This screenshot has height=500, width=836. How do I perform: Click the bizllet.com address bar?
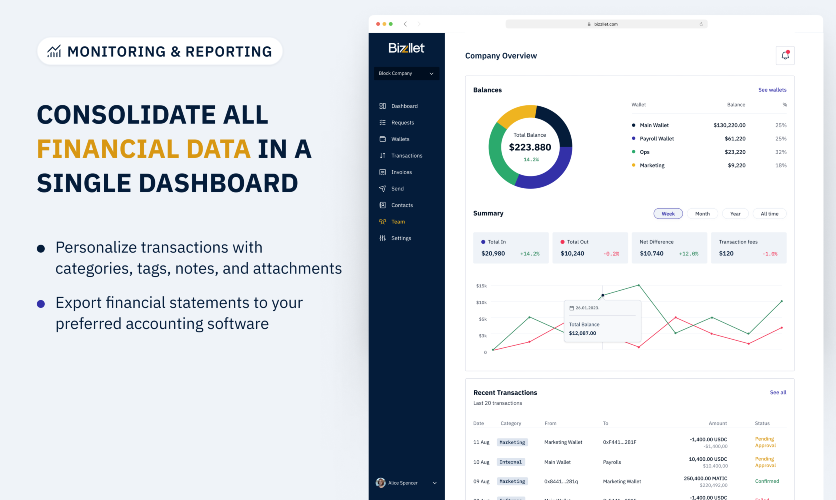(606, 24)
